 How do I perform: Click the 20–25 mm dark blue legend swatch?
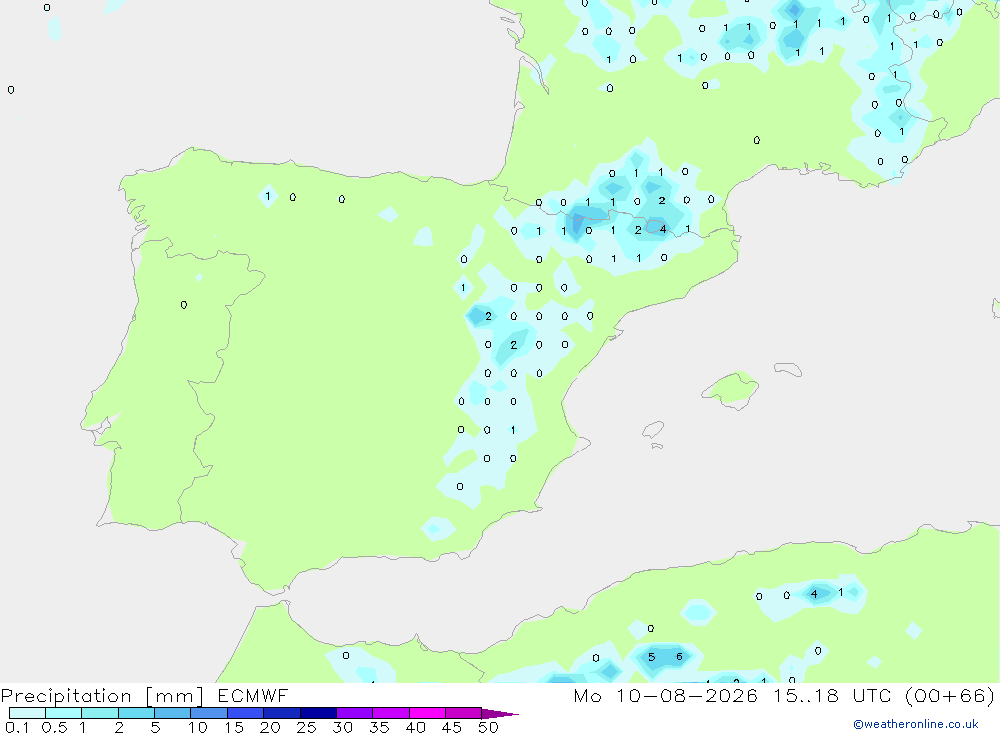click(x=282, y=713)
